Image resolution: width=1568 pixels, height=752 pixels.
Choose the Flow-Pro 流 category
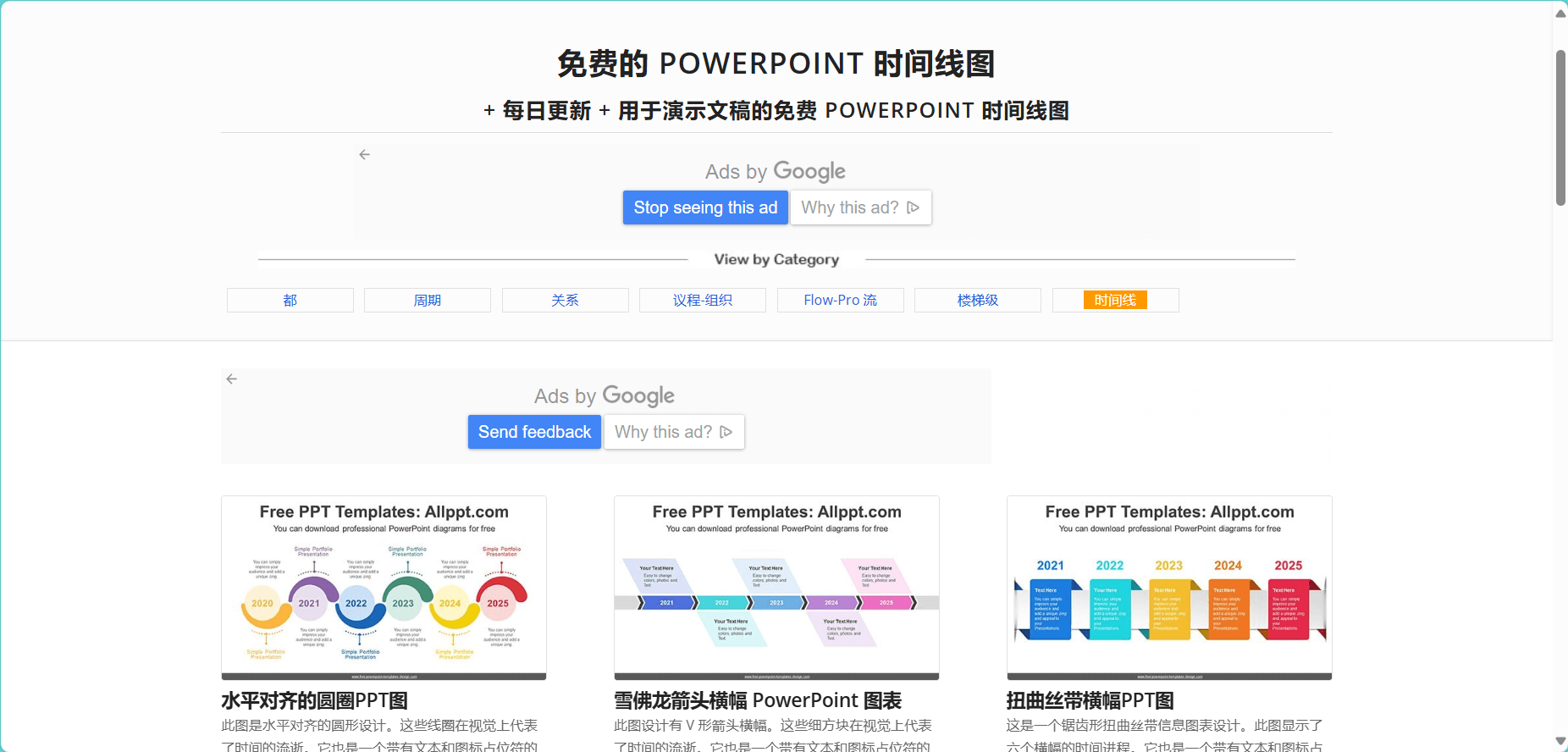840,301
